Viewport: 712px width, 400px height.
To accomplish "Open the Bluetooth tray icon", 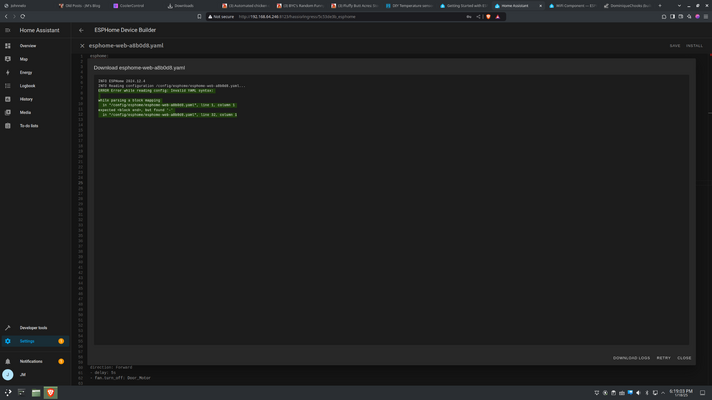I will 647,393.
